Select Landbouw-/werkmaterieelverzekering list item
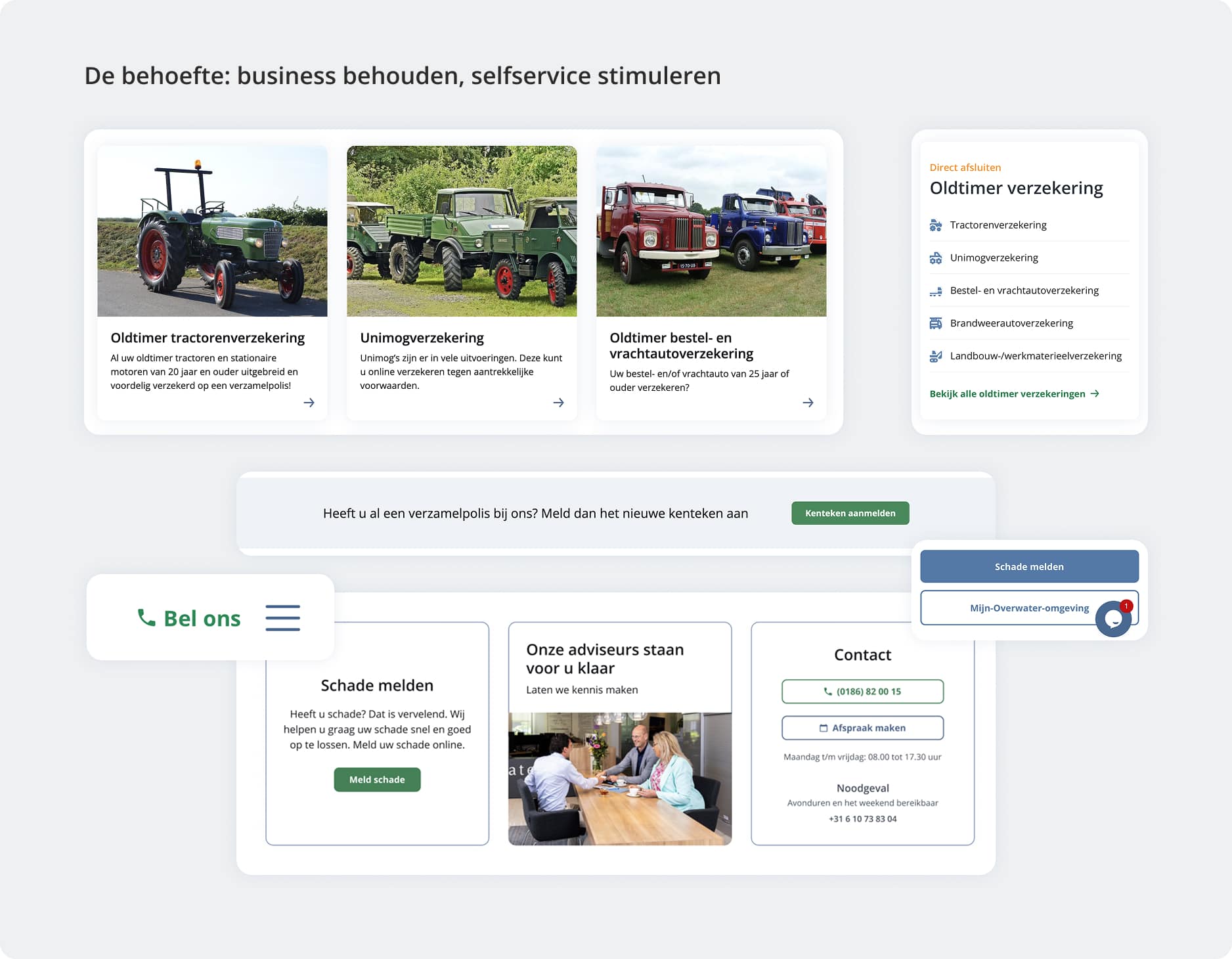1232x959 pixels. point(1035,356)
